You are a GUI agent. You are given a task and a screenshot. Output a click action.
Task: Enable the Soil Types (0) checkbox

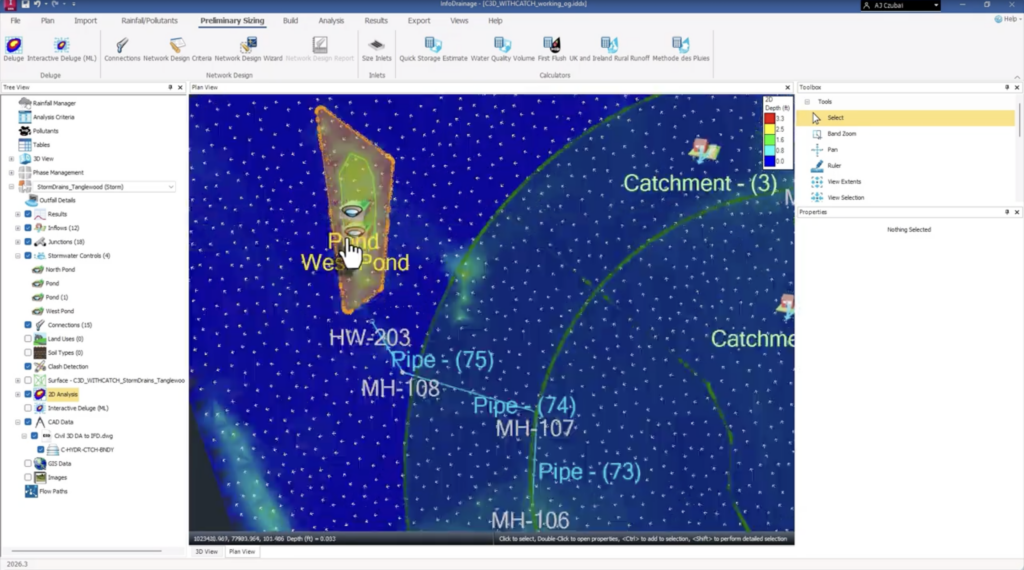(28, 353)
